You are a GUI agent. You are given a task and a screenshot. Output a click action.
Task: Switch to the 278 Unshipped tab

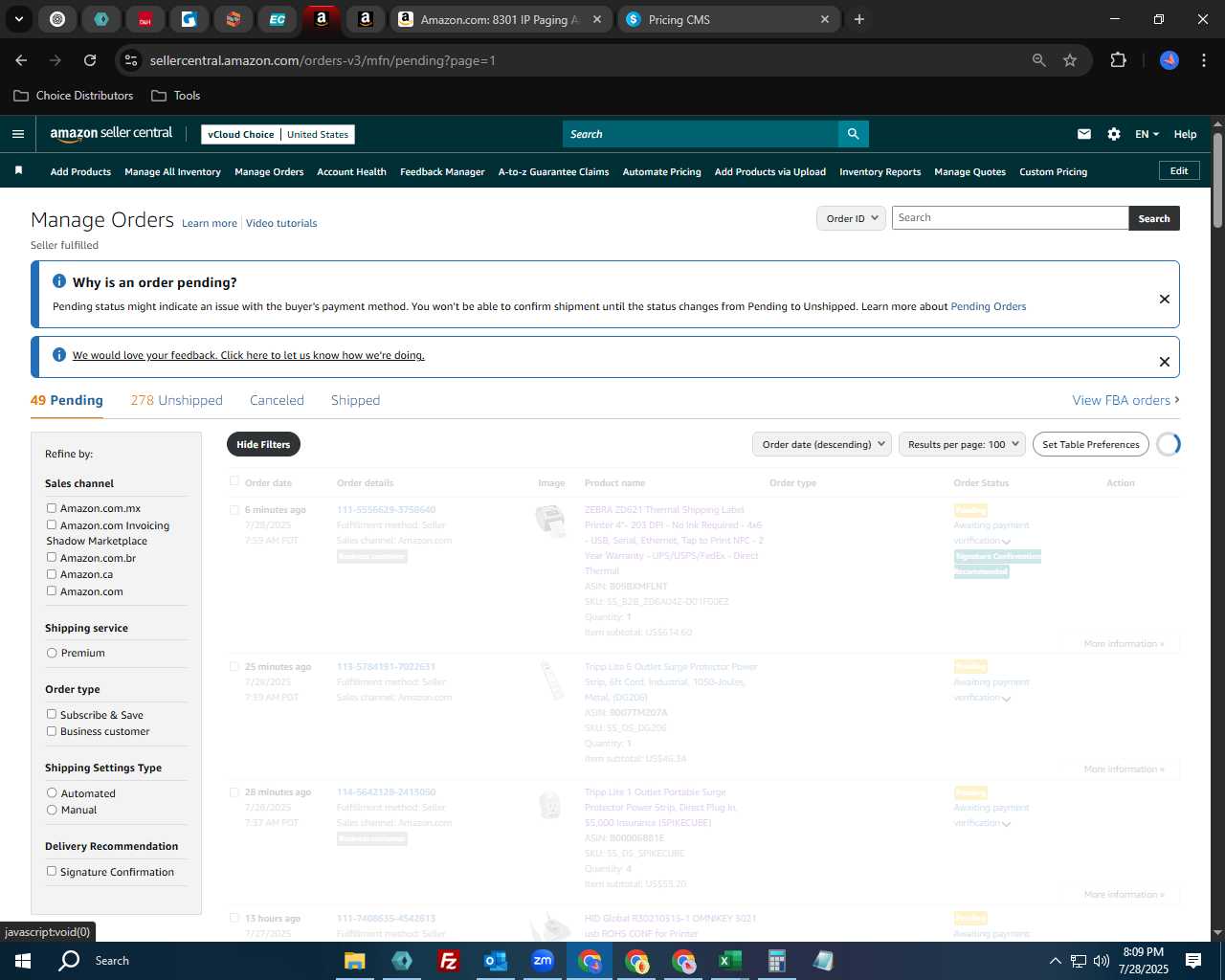pos(177,400)
